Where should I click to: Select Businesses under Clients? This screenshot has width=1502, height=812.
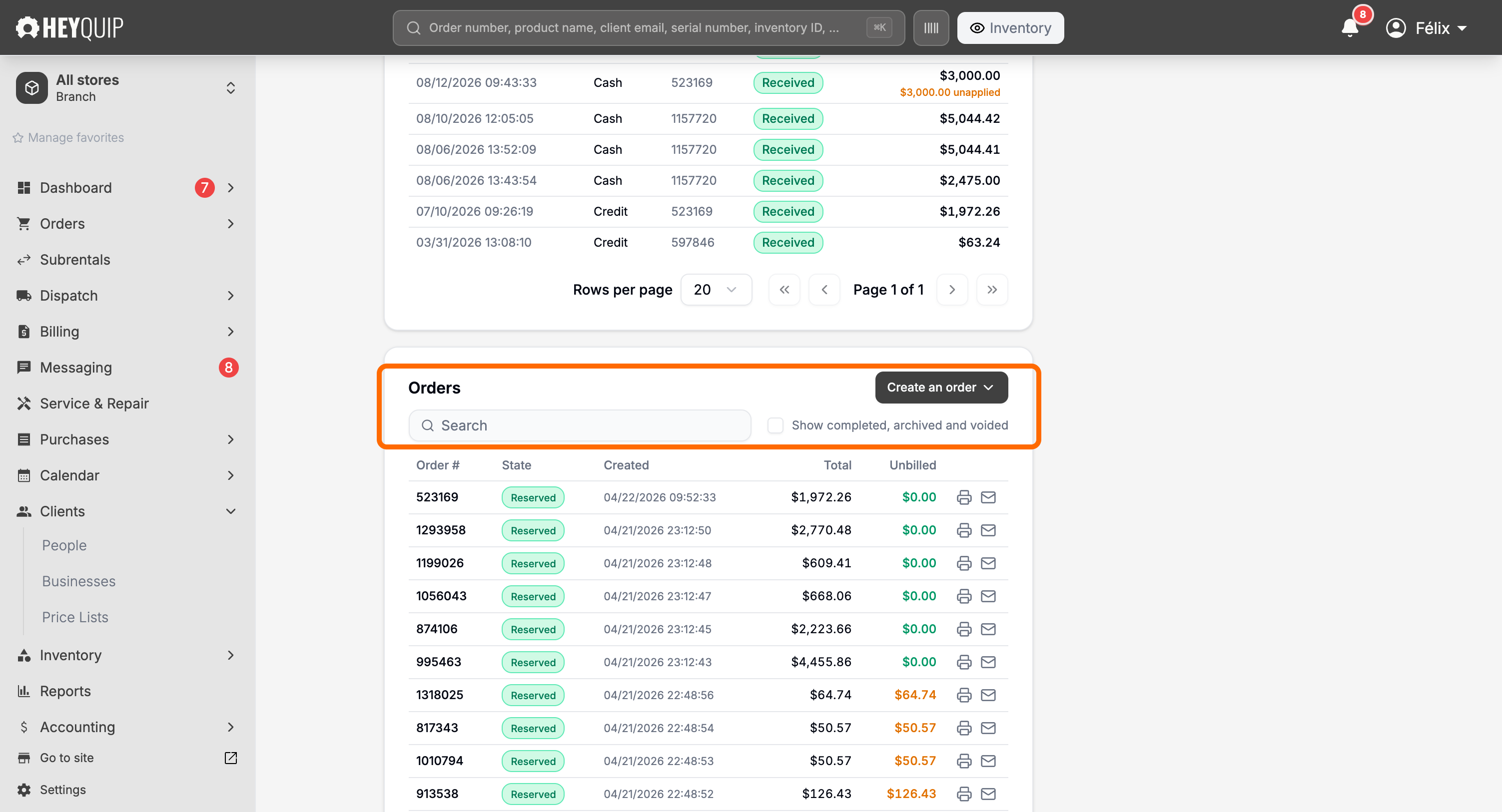[79, 581]
